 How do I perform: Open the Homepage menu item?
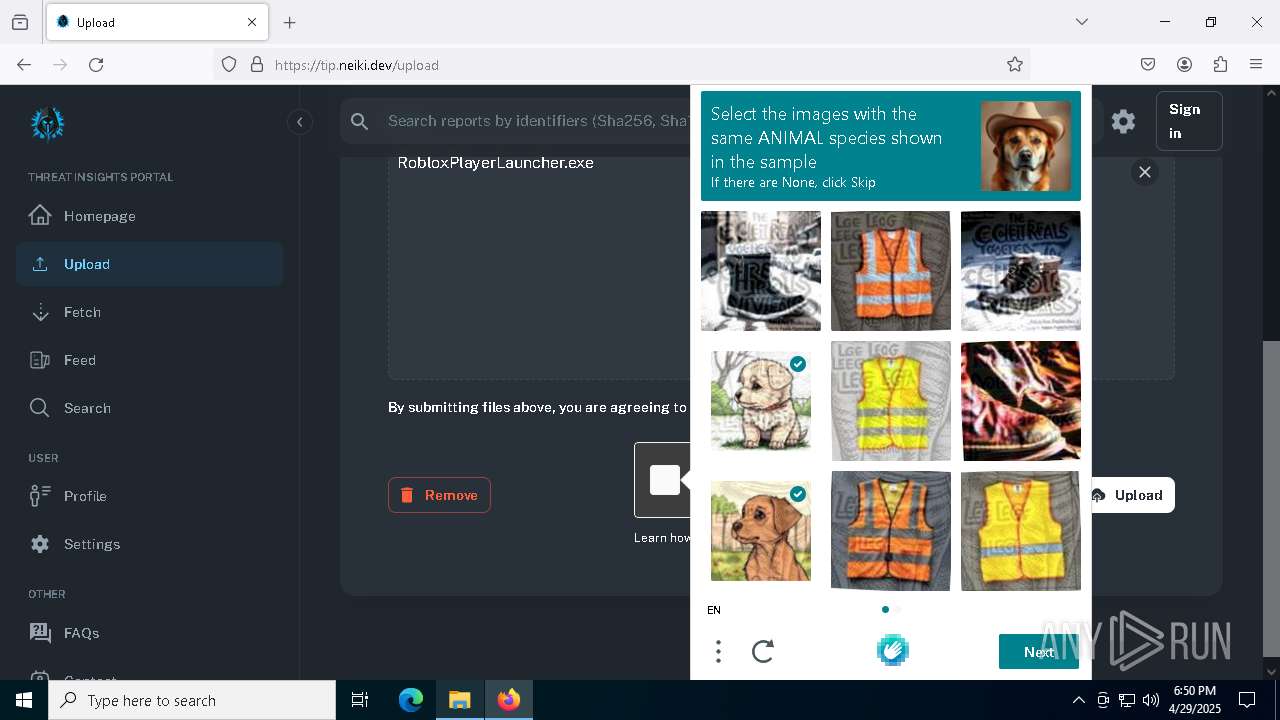[150, 216]
